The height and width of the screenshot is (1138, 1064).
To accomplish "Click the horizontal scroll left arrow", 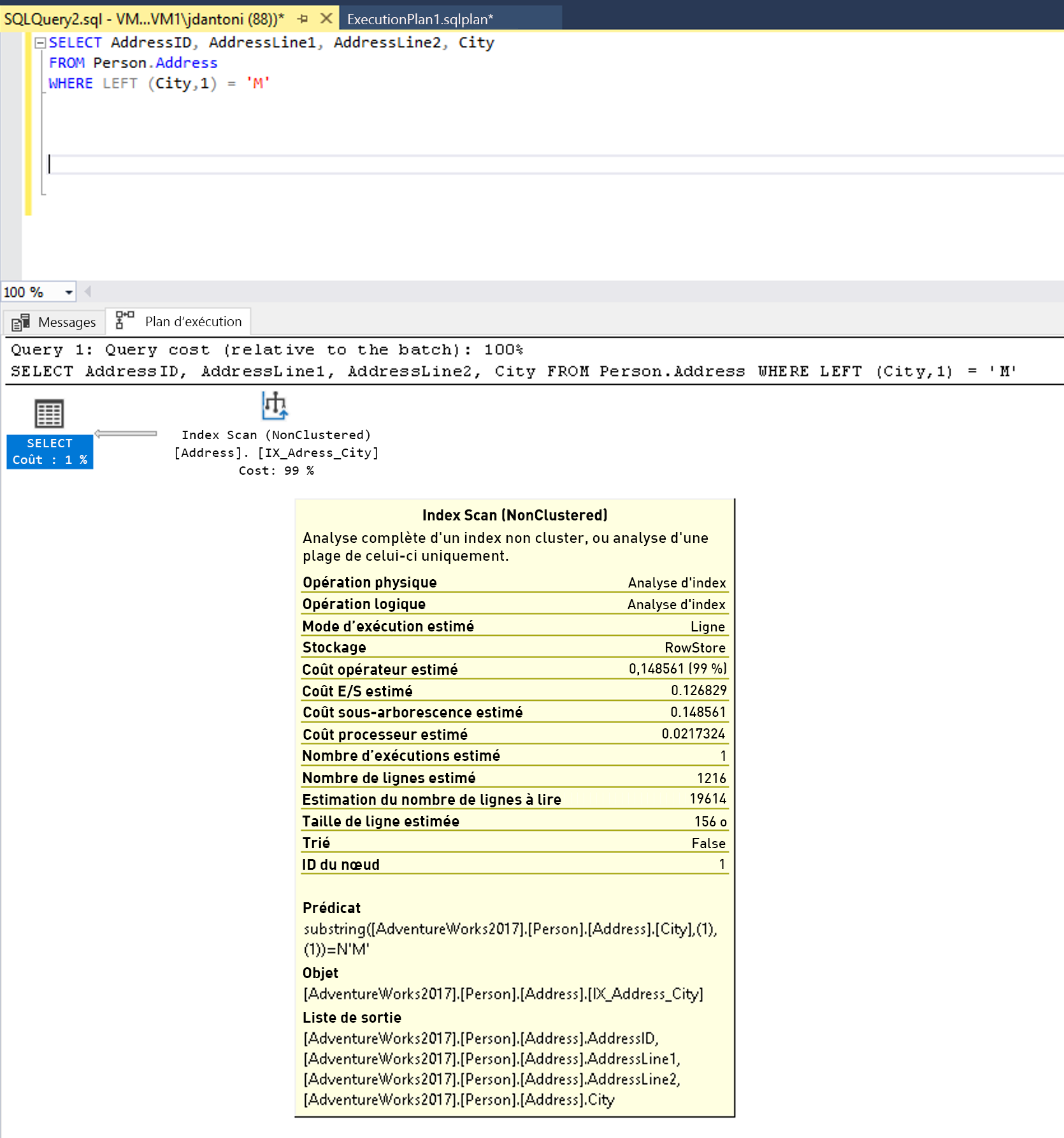I will [x=88, y=292].
